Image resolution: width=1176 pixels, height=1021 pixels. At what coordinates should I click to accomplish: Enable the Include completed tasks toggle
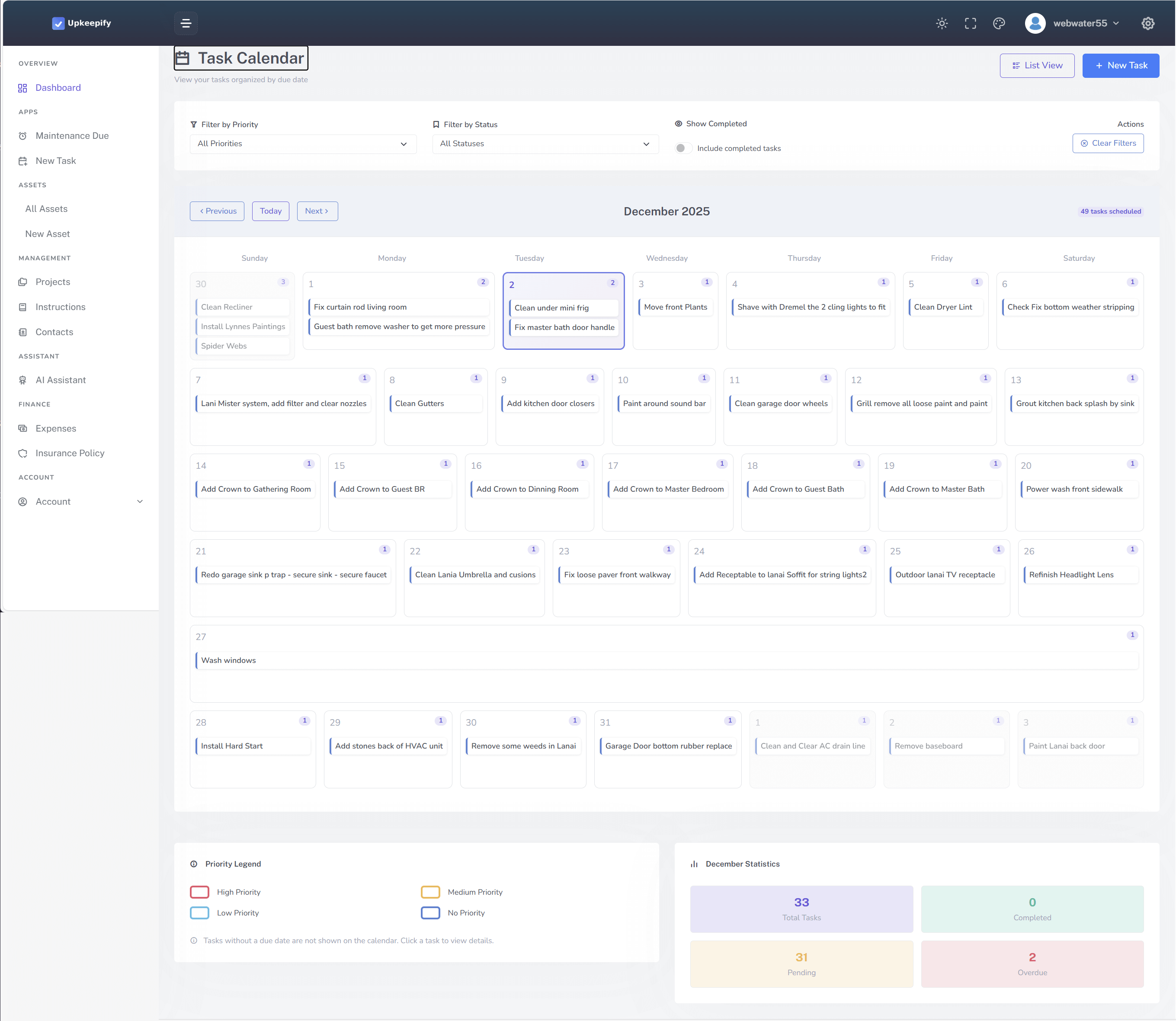pos(684,148)
